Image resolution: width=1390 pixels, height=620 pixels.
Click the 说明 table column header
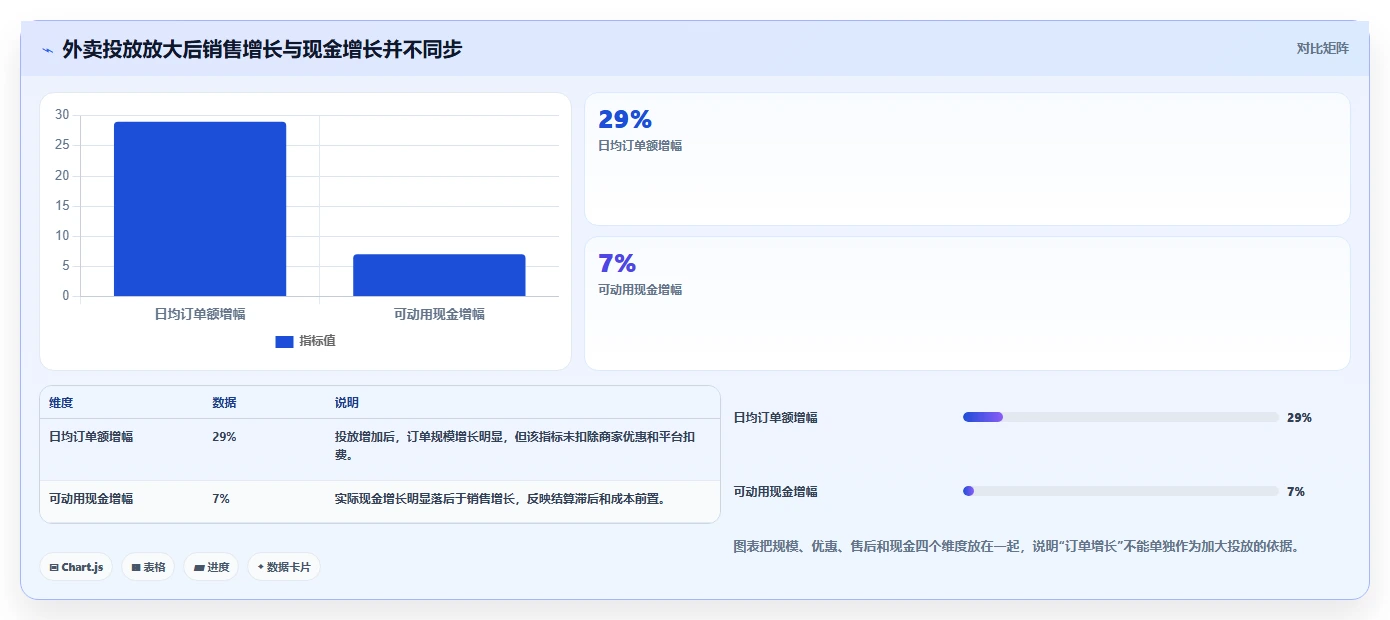[346, 403]
